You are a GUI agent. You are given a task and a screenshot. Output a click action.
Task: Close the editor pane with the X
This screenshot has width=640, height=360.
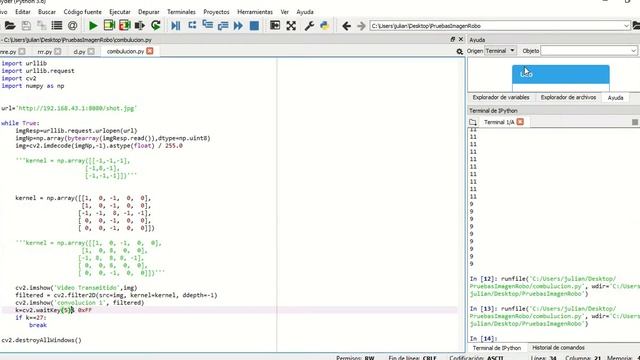coord(461,39)
